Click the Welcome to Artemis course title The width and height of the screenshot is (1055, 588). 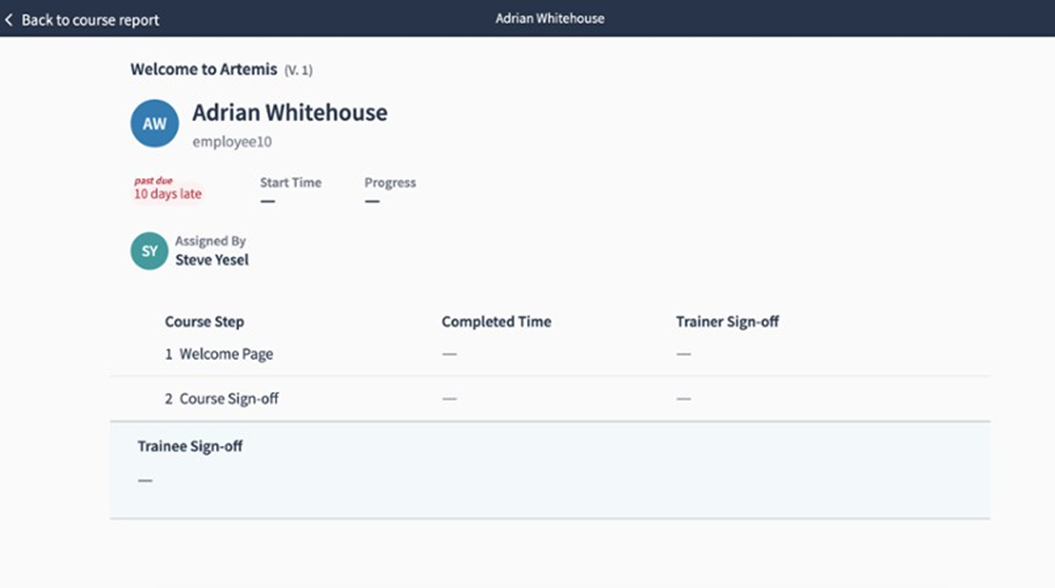[x=204, y=70]
